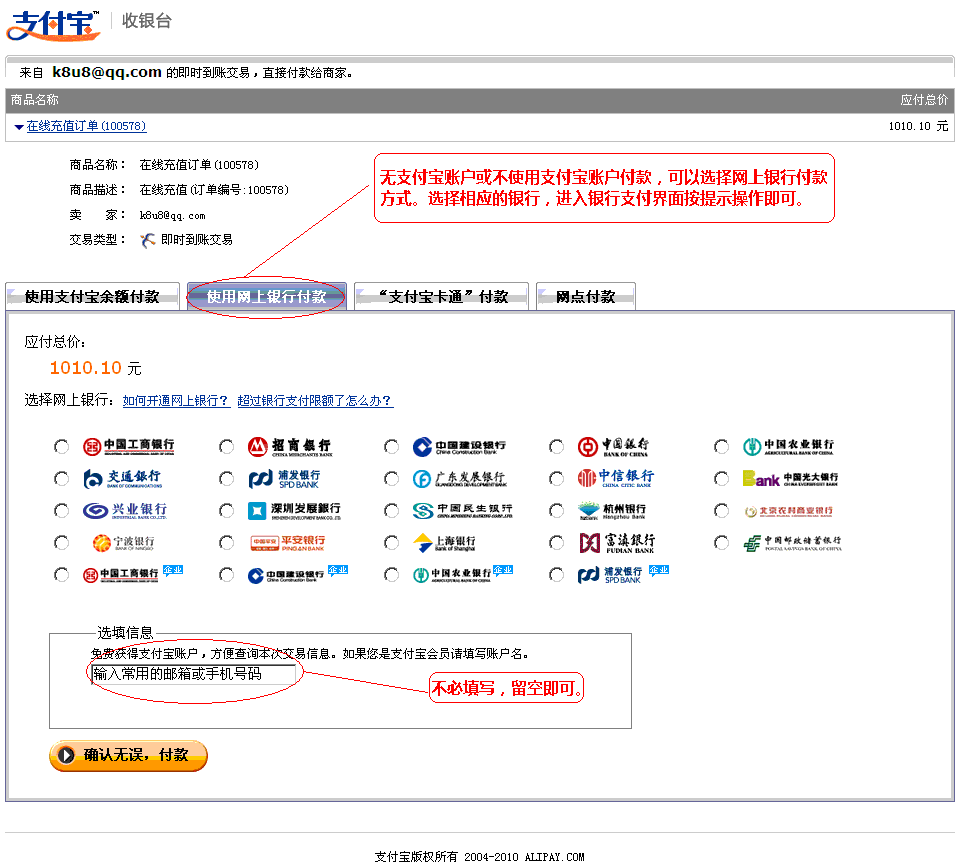Click the 广东发展银行 logo

click(x=460, y=479)
